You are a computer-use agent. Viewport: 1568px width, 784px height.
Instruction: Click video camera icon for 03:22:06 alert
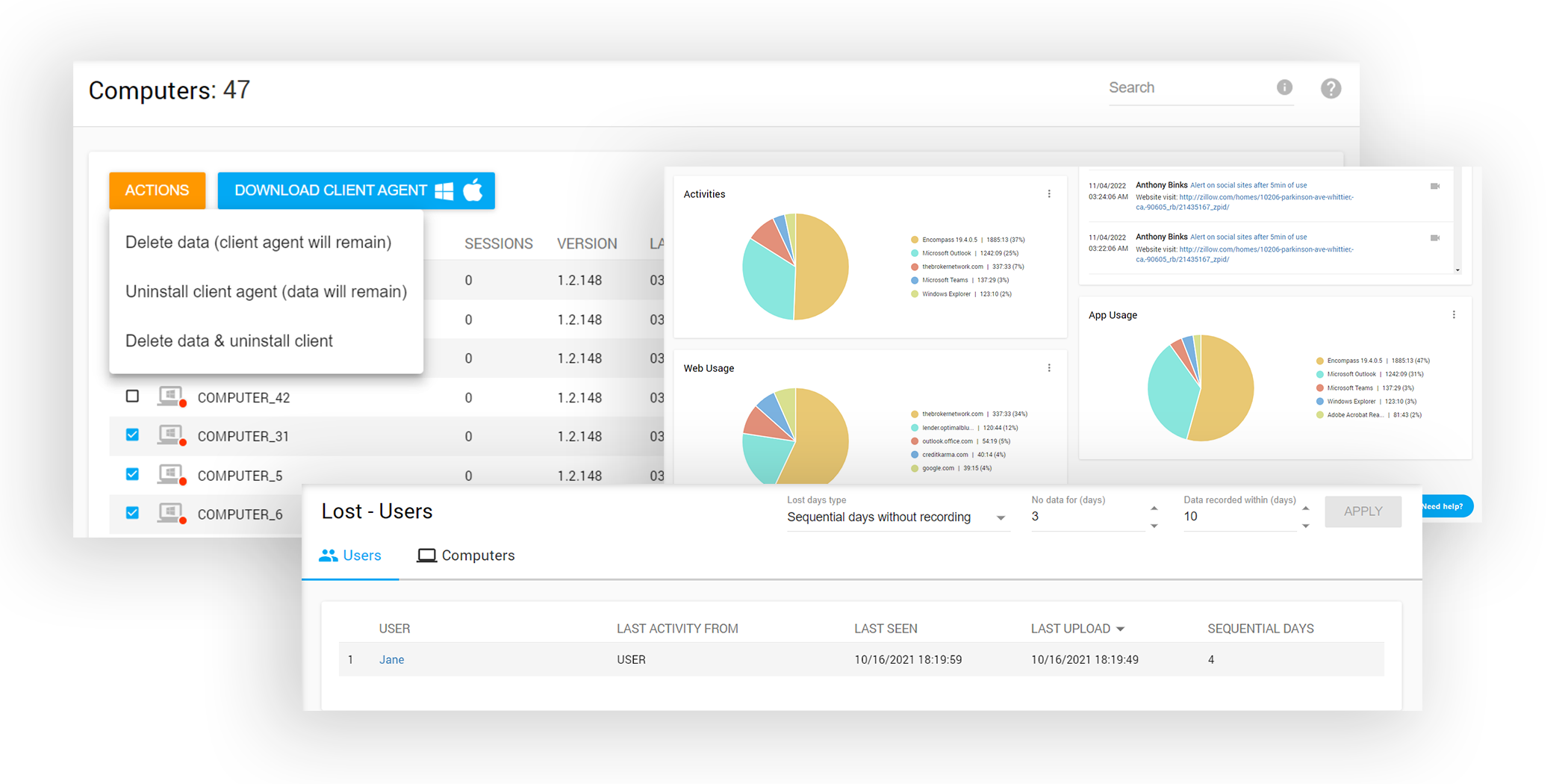tap(1434, 238)
